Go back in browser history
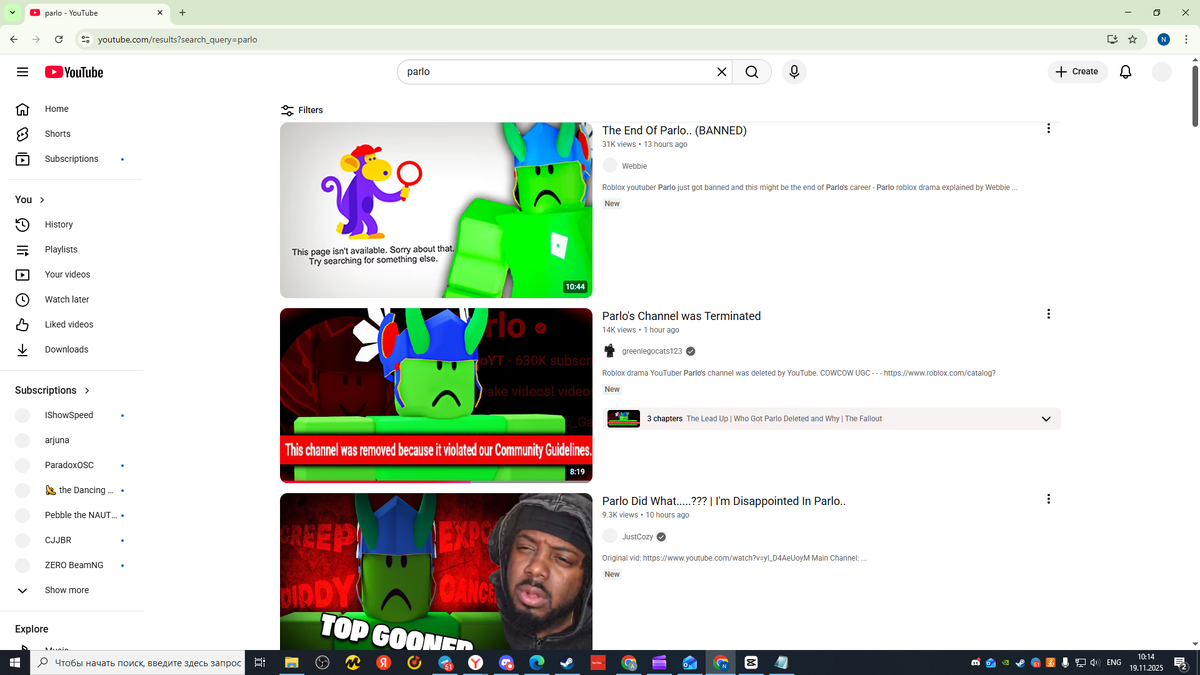Viewport: 1200px width, 675px height. click(13, 39)
